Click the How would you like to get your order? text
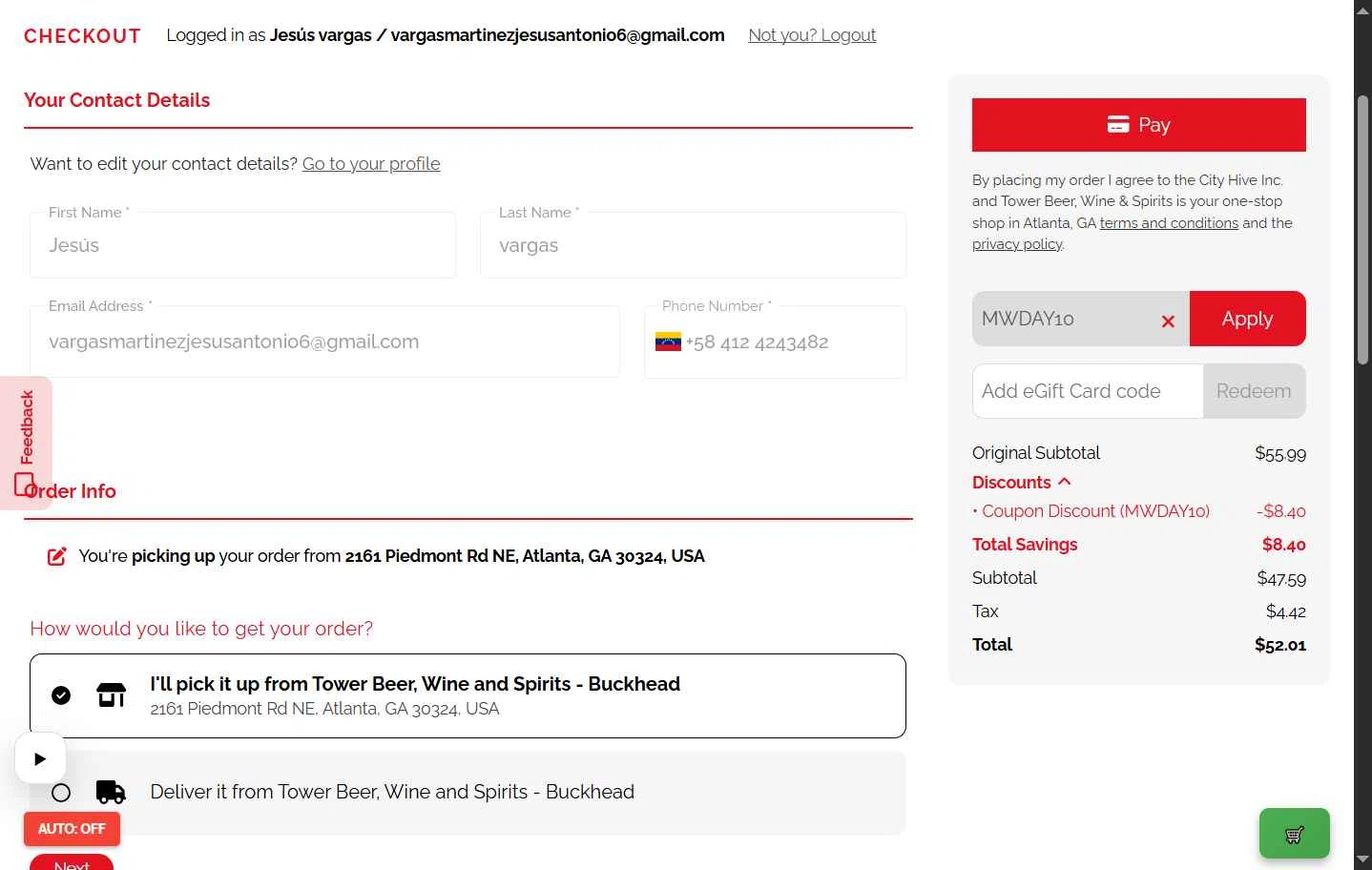 [201, 629]
